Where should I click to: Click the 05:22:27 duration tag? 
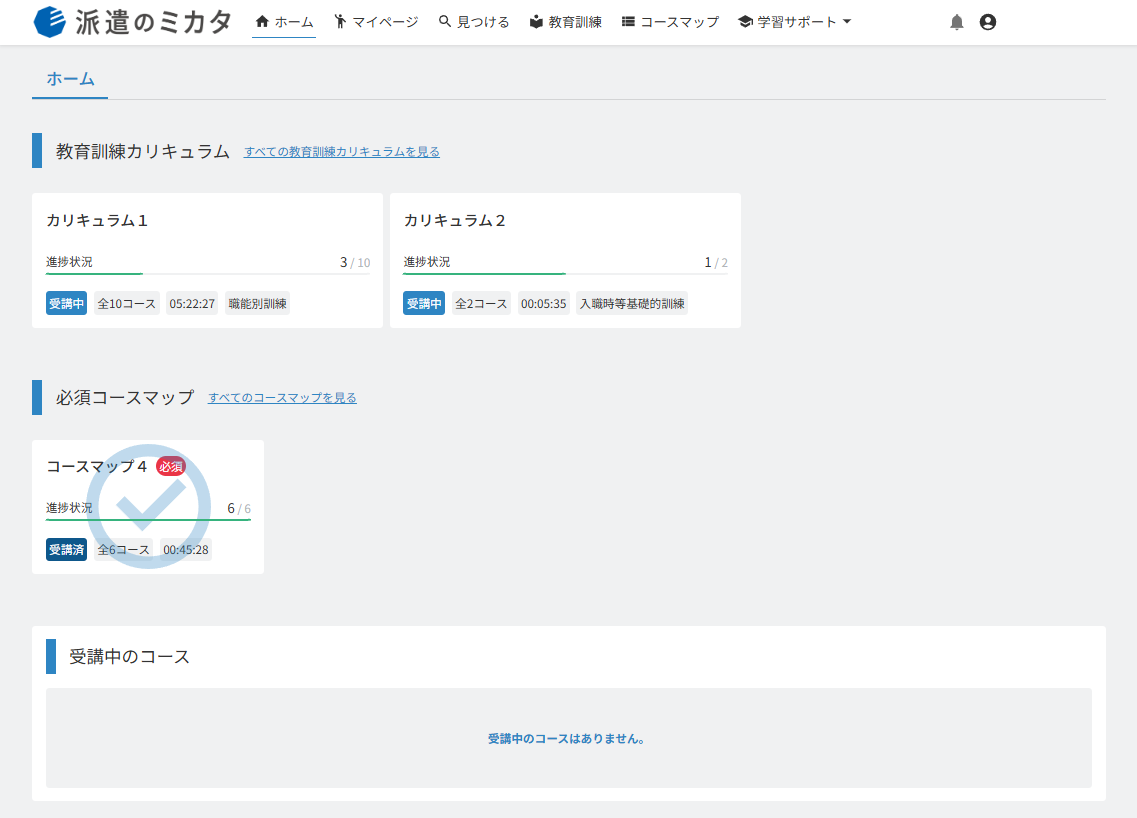click(192, 304)
